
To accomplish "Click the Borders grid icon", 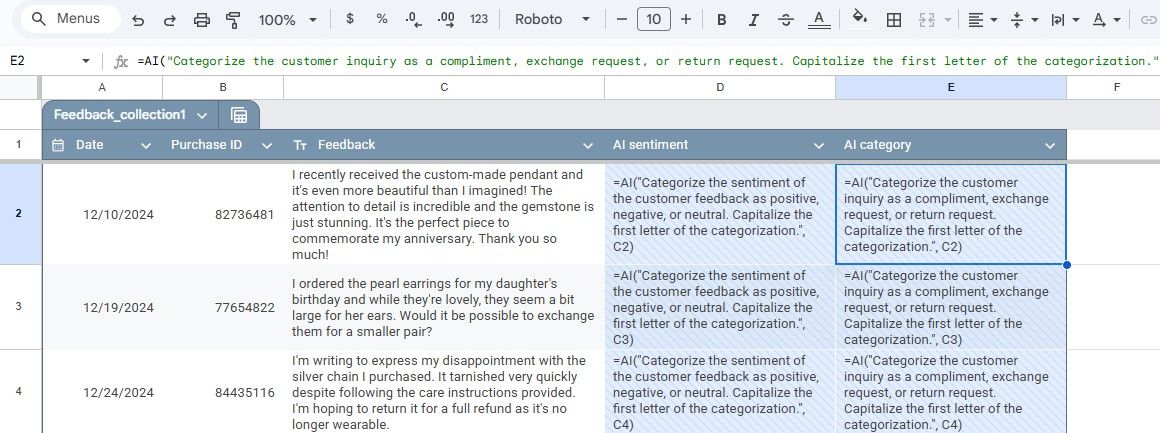I will [x=894, y=20].
